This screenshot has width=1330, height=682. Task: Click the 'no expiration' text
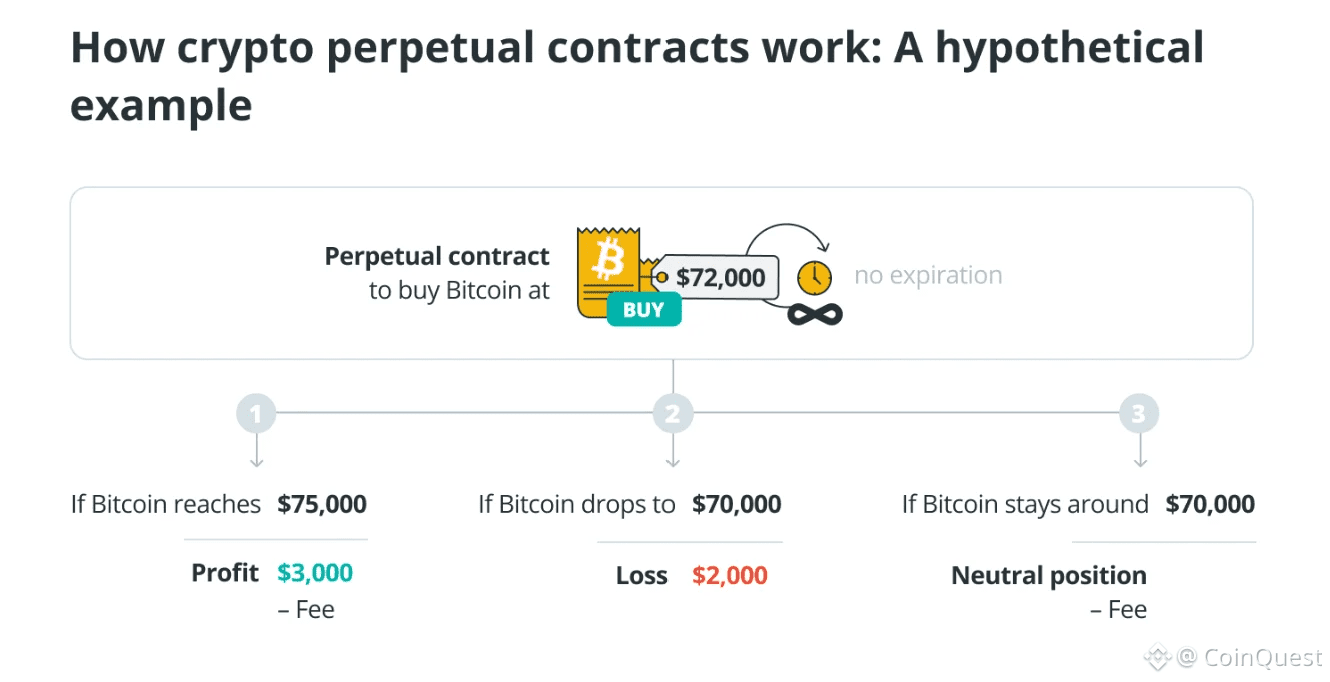[x=928, y=276]
